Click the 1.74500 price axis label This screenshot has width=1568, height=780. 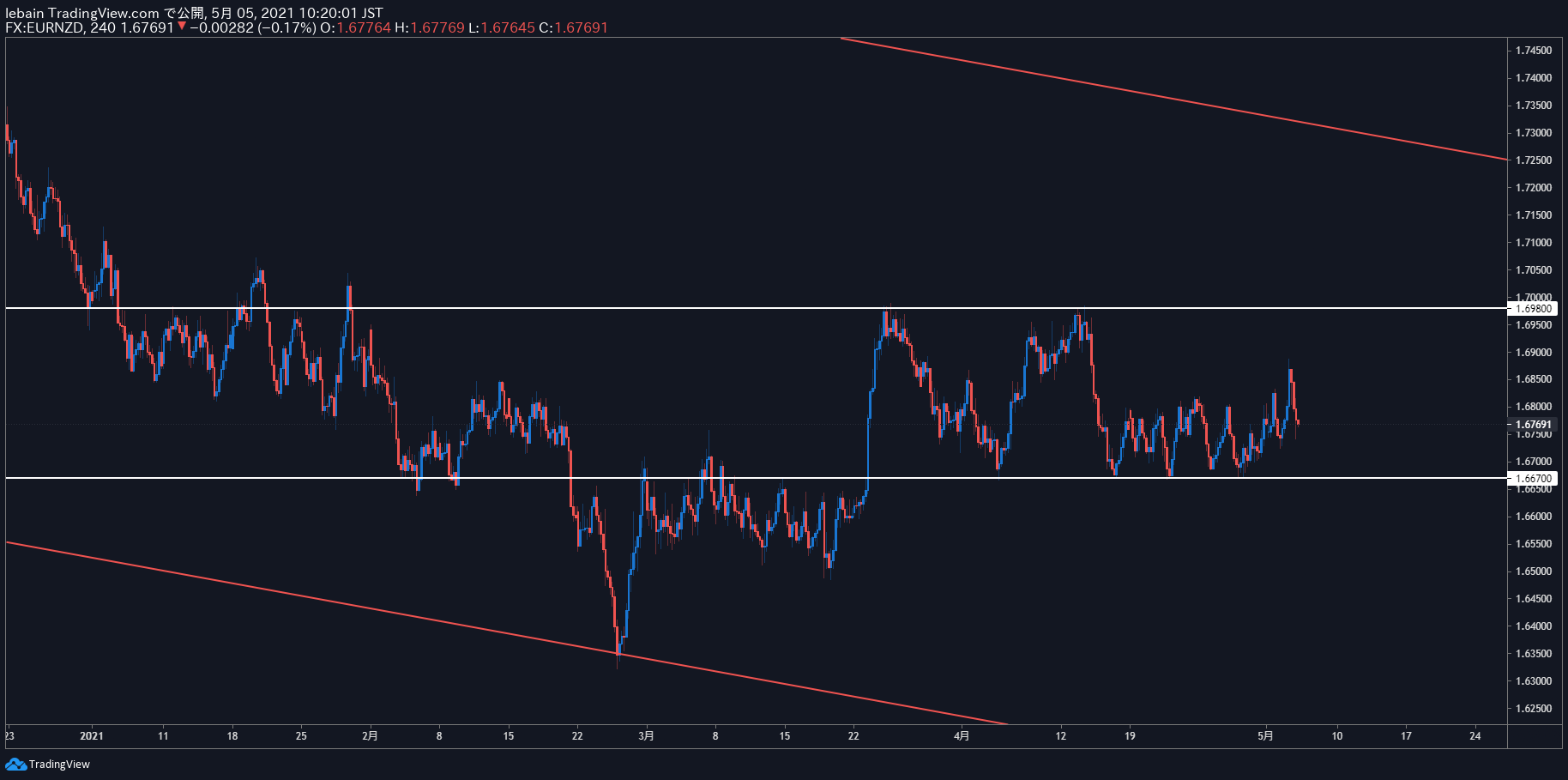coord(1534,51)
